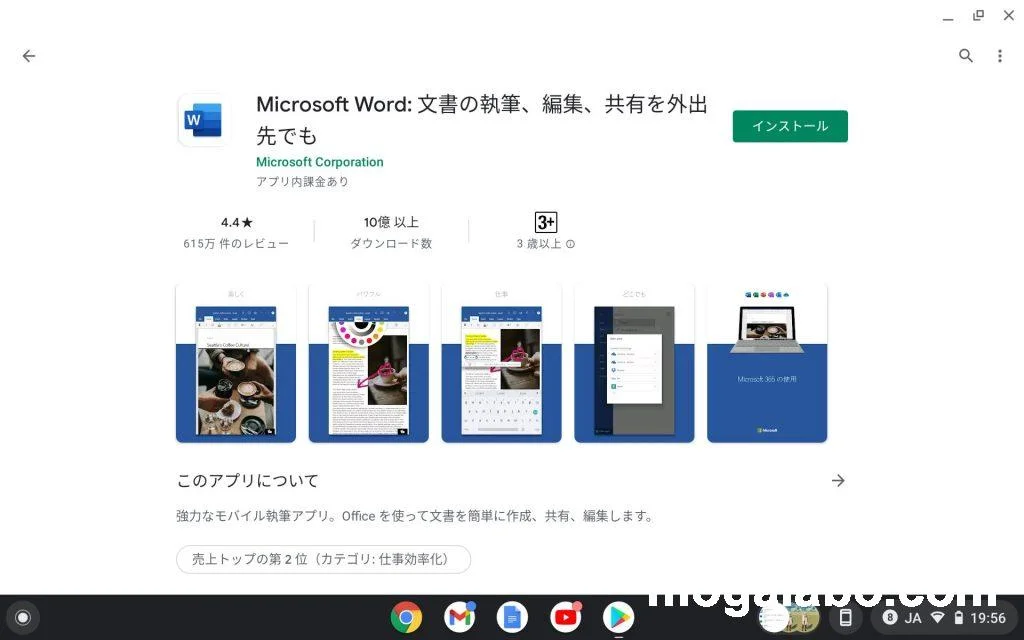Click the info icon beside 3 歳以上
Viewport: 1024px width, 640px height.
(x=571, y=244)
